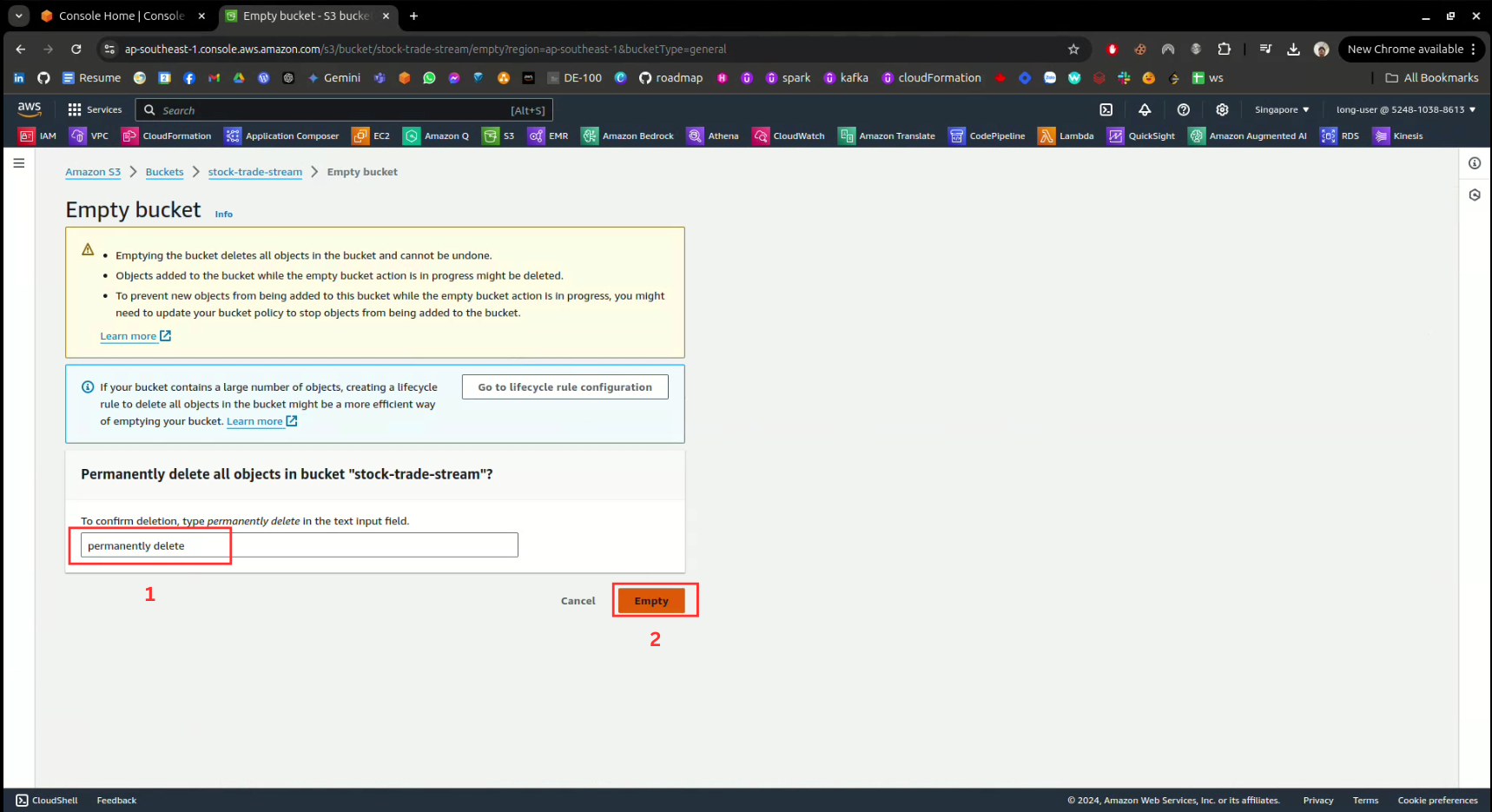The width and height of the screenshot is (1492, 812).
Task: Click the stock-trade-stream breadcrumb link
Action: pyautogui.click(x=254, y=172)
